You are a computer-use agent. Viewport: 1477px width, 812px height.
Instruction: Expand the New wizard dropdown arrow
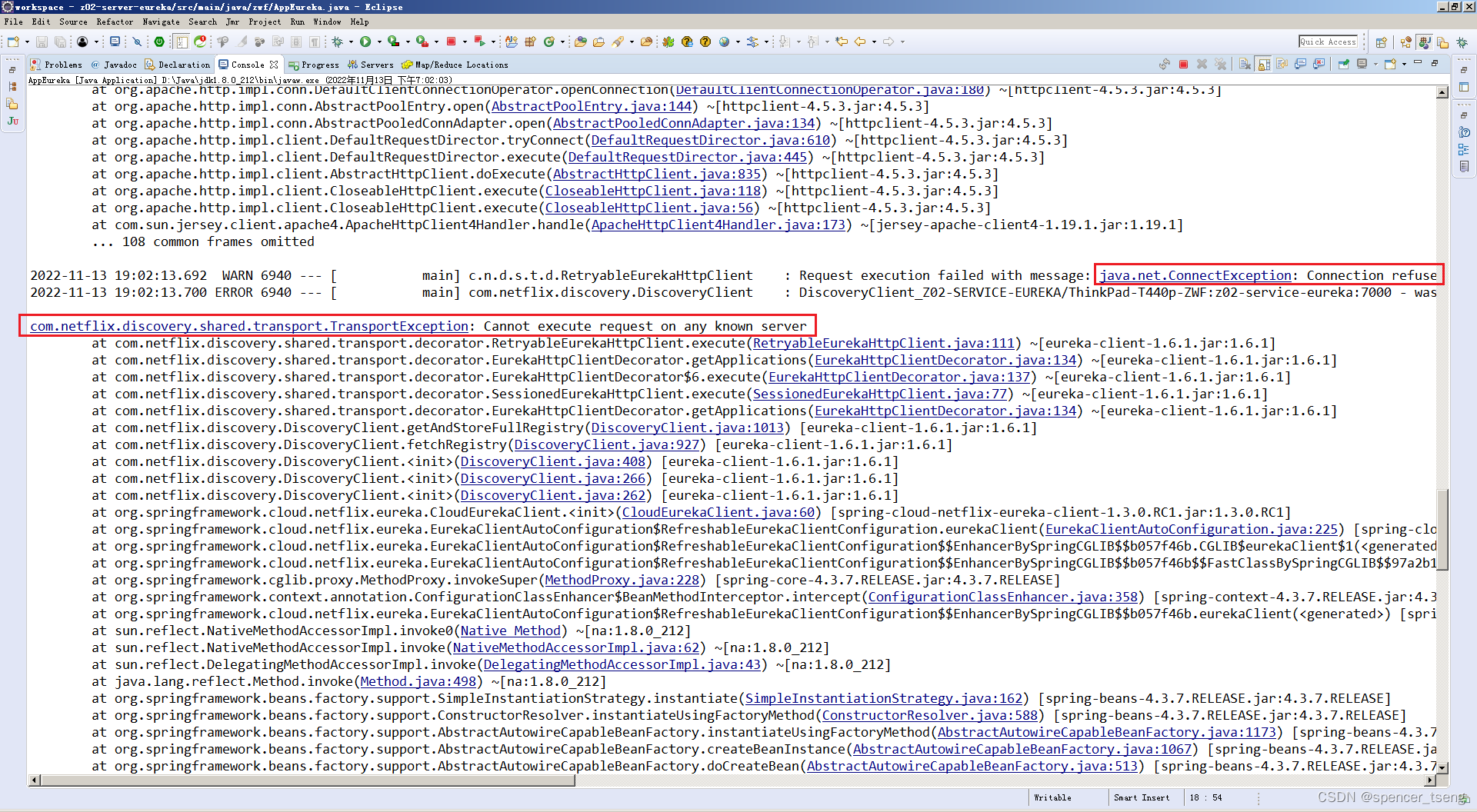point(28,42)
